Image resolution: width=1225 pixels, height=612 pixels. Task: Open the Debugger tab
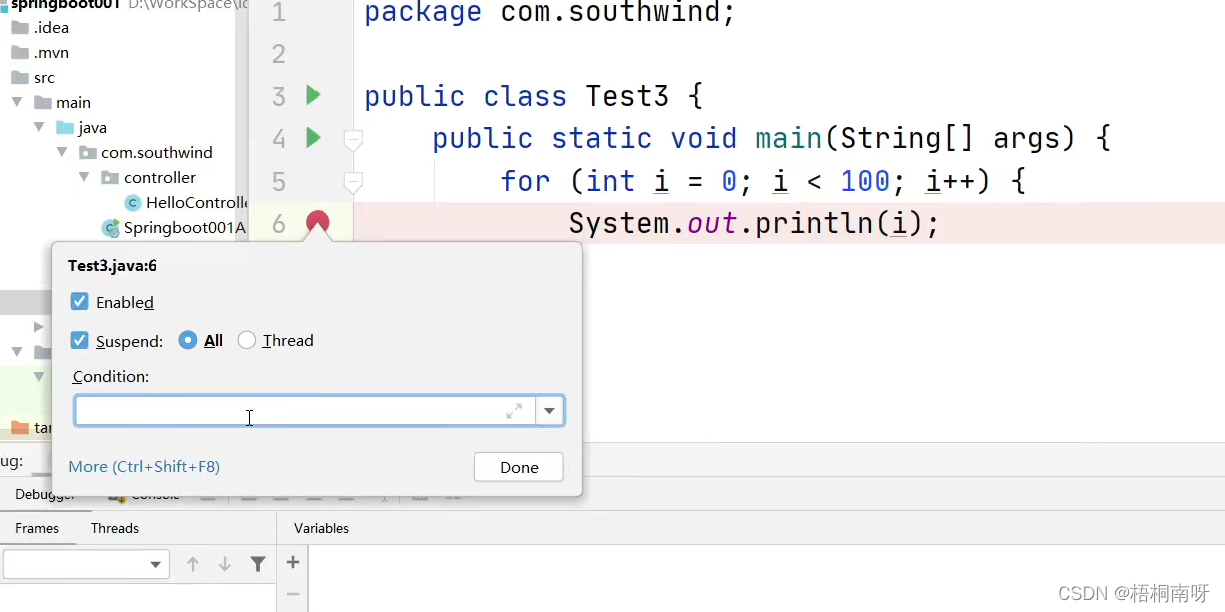45,495
